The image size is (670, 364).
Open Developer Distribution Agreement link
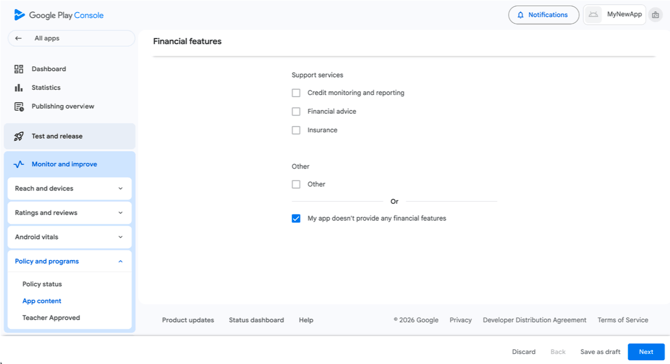[x=535, y=320]
